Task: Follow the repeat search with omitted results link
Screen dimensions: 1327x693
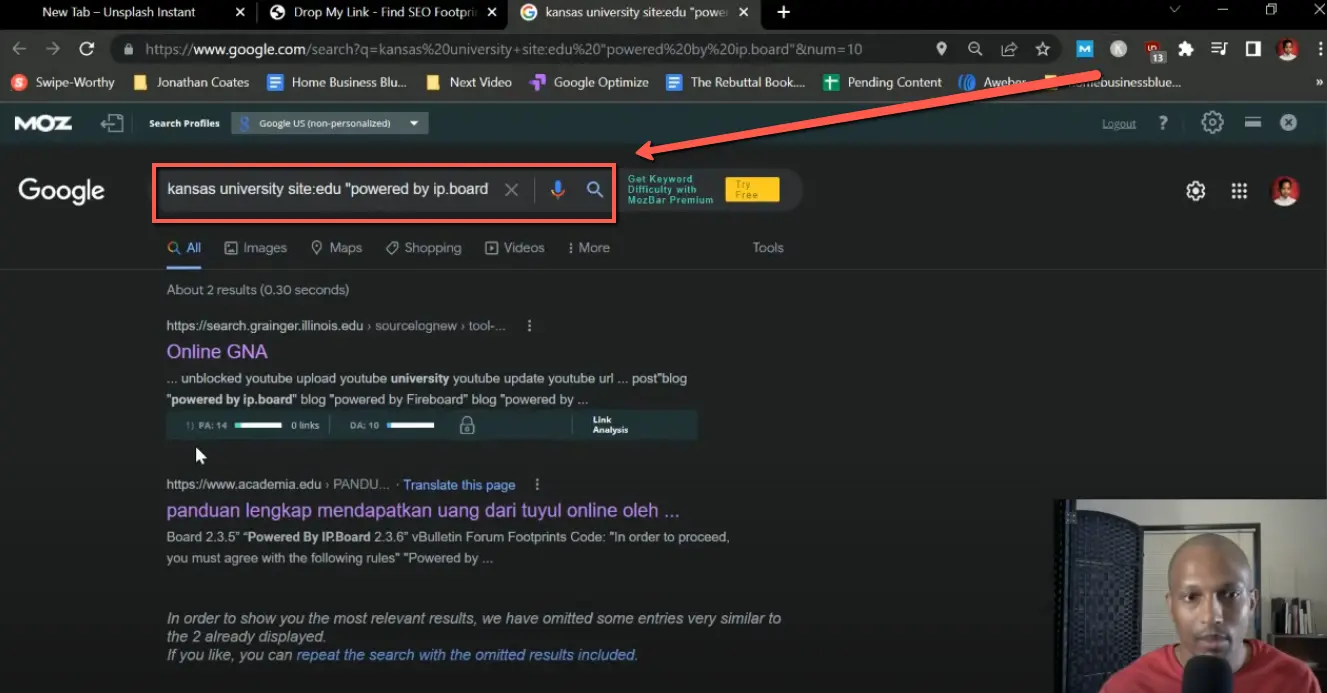Action: [x=465, y=654]
